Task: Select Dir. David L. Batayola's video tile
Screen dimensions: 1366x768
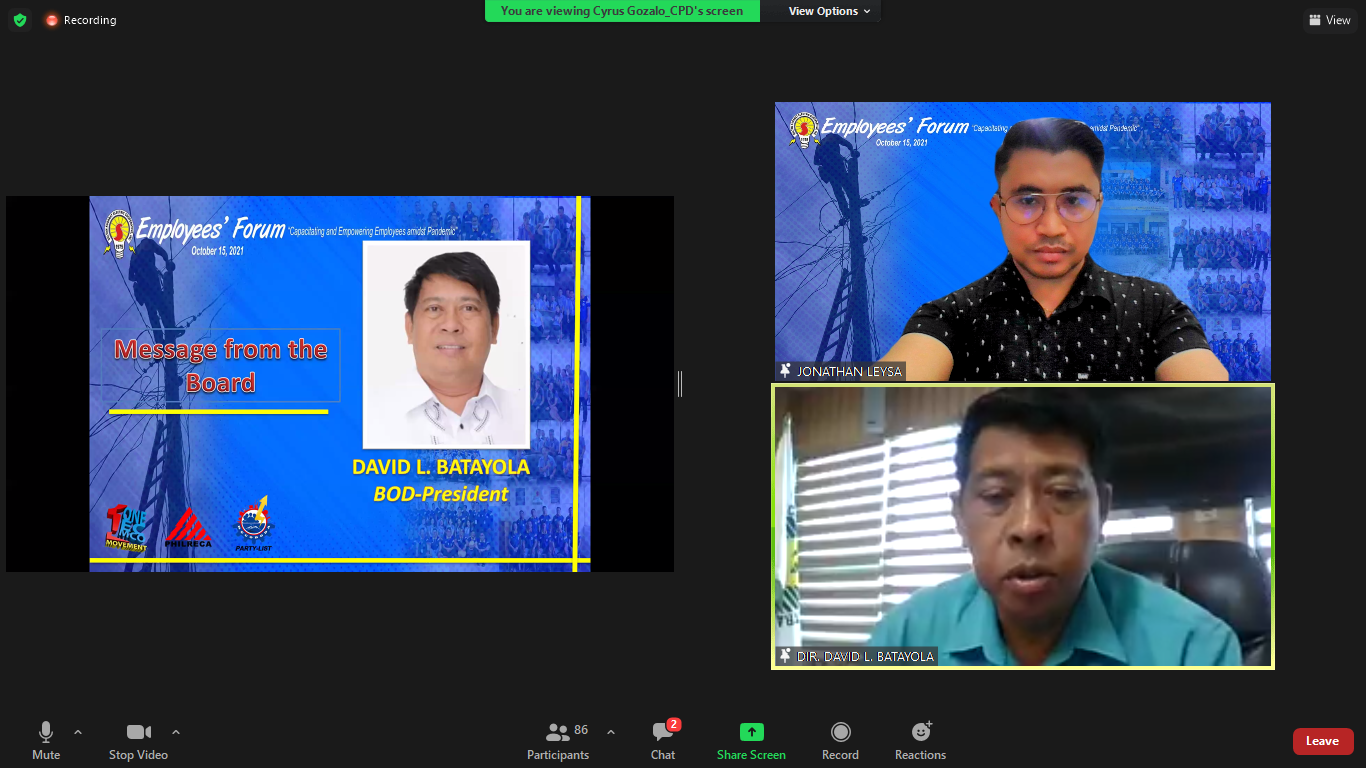Action: pyautogui.click(x=1023, y=527)
